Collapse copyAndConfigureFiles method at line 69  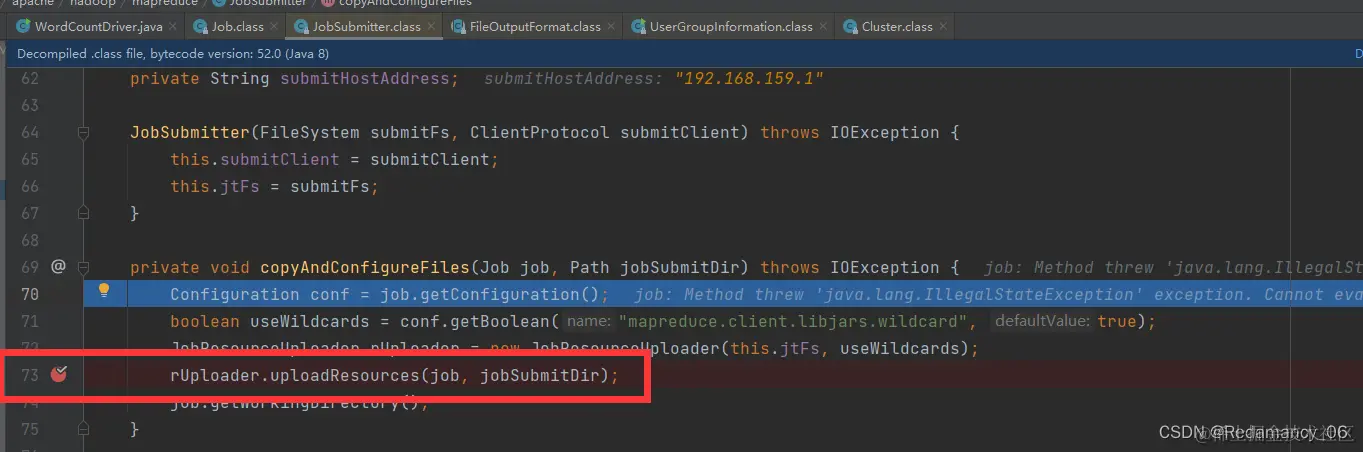(x=84, y=267)
